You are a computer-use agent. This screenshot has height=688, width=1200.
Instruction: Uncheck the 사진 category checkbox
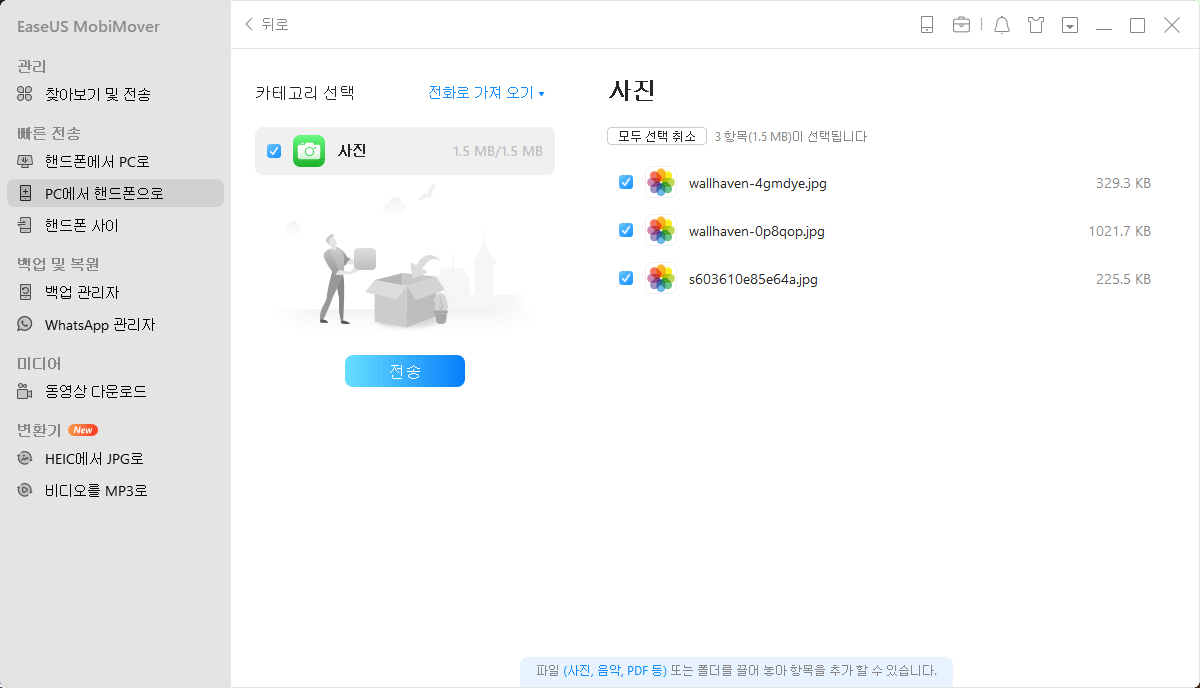pyautogui.click(x=273, y=151)
